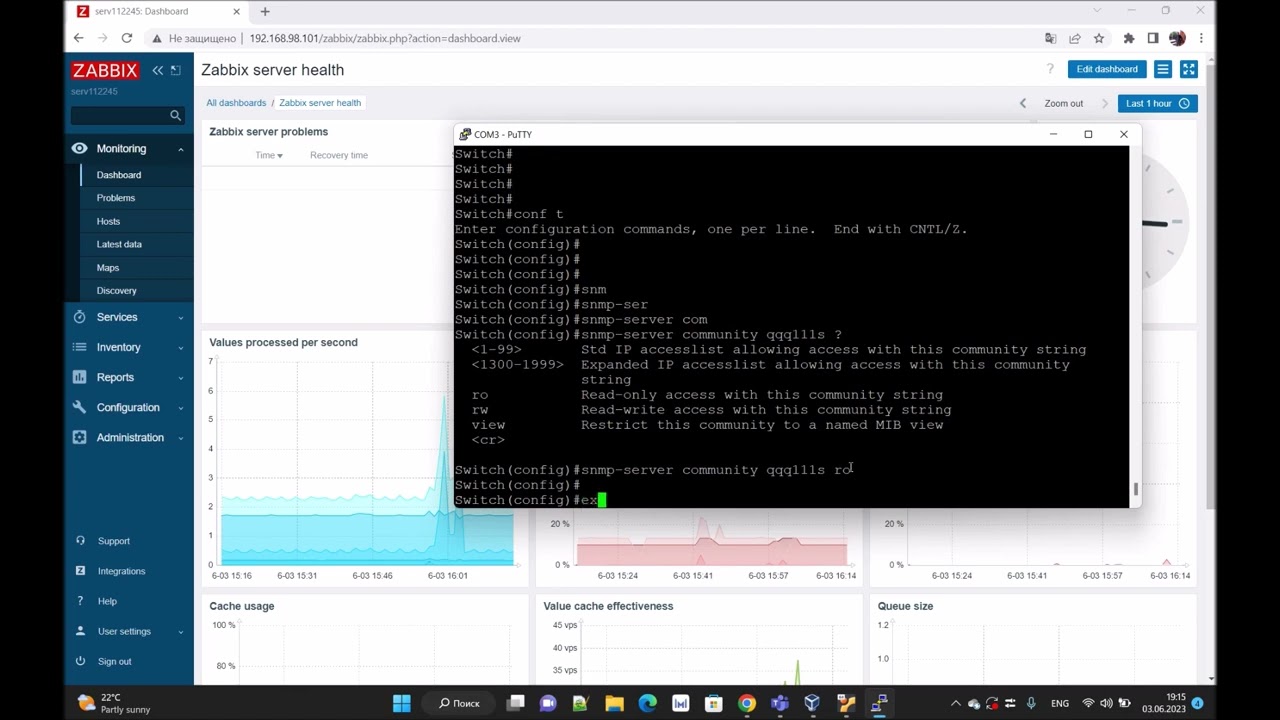Click the PuTTY terminal scrollbar thumb
The image size is (1280, 720).
(x=1135, y=490)
